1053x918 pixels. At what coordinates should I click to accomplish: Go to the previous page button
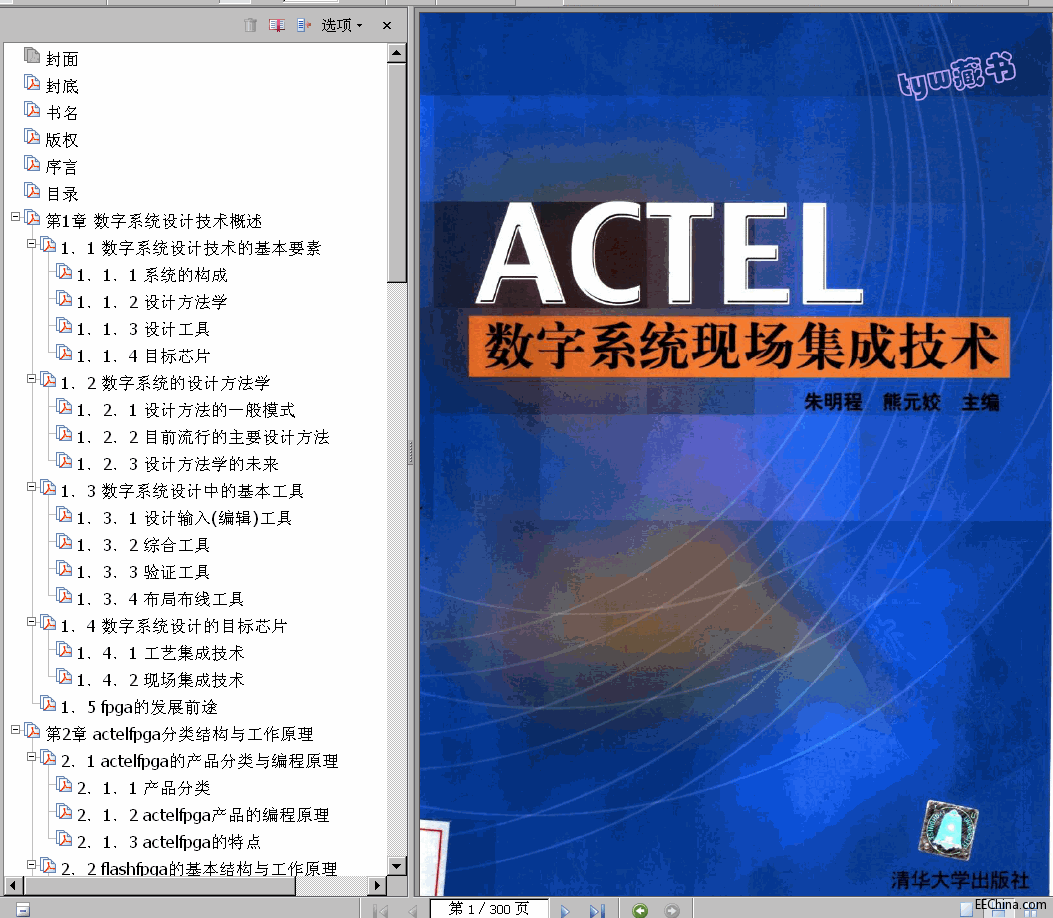(x=412, y=911)
